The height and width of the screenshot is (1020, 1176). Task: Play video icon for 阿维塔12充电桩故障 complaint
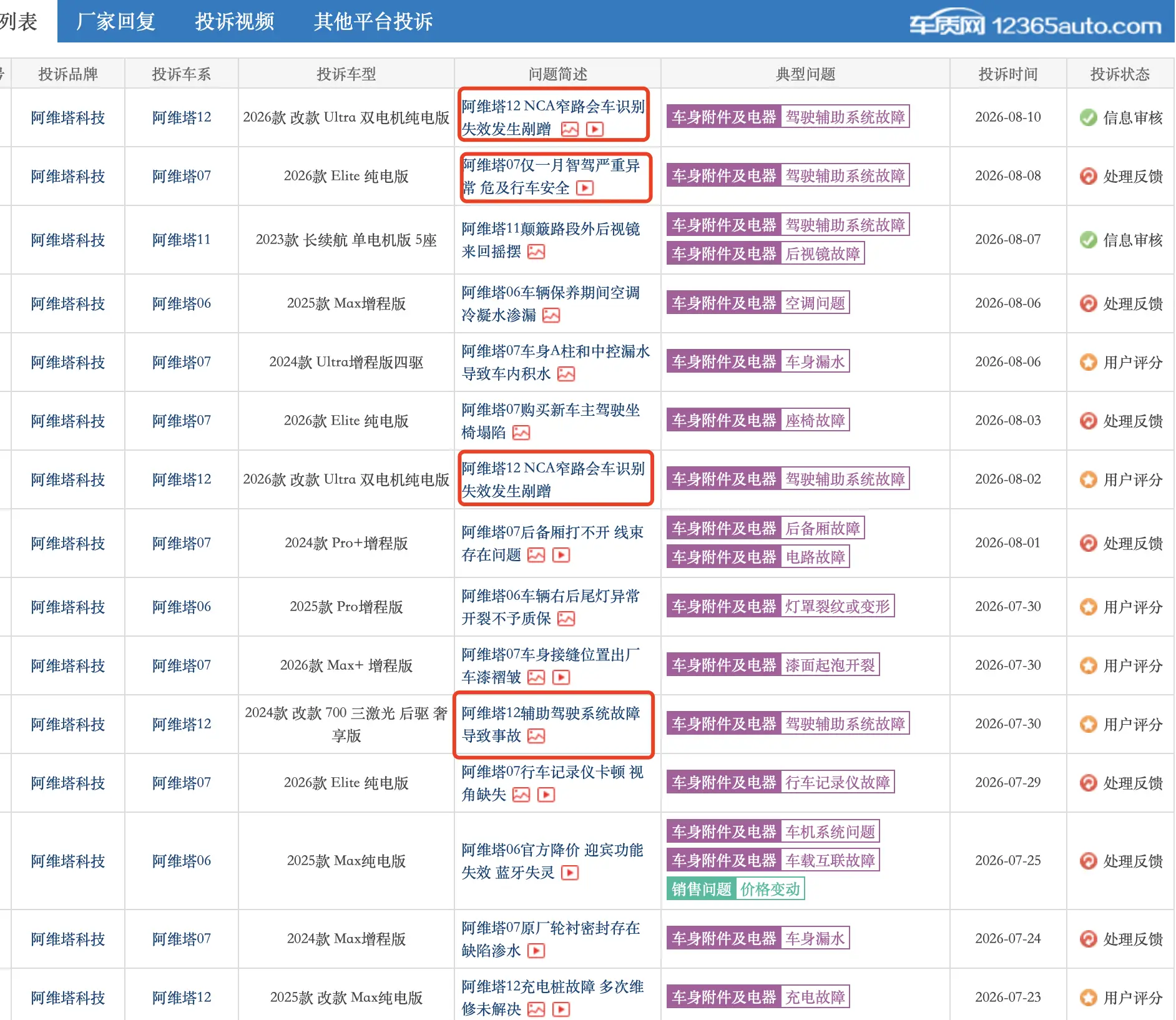click(561, 1009)
